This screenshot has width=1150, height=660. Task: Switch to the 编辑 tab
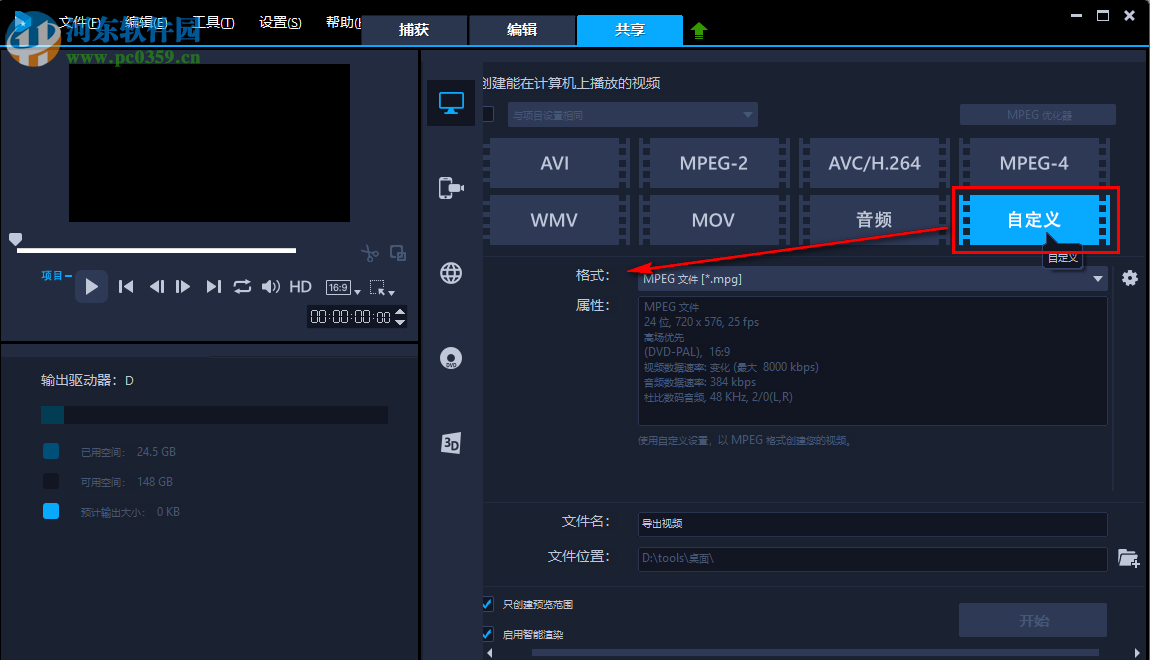521,30
